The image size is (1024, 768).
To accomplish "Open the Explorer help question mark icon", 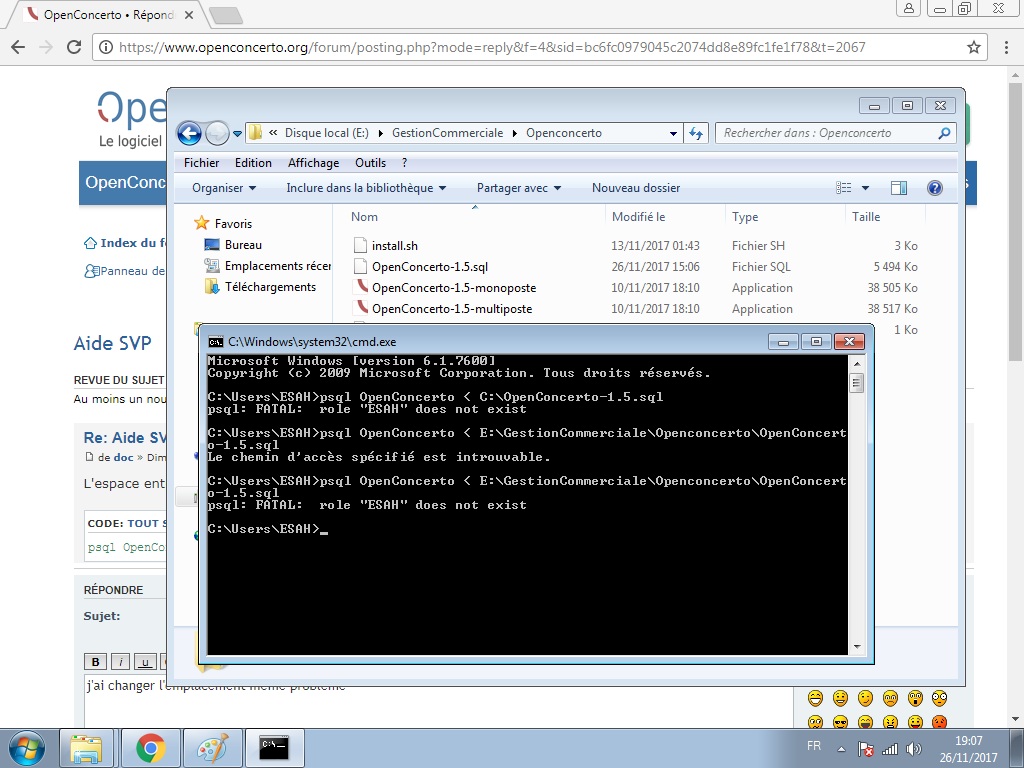I will 935,188.
